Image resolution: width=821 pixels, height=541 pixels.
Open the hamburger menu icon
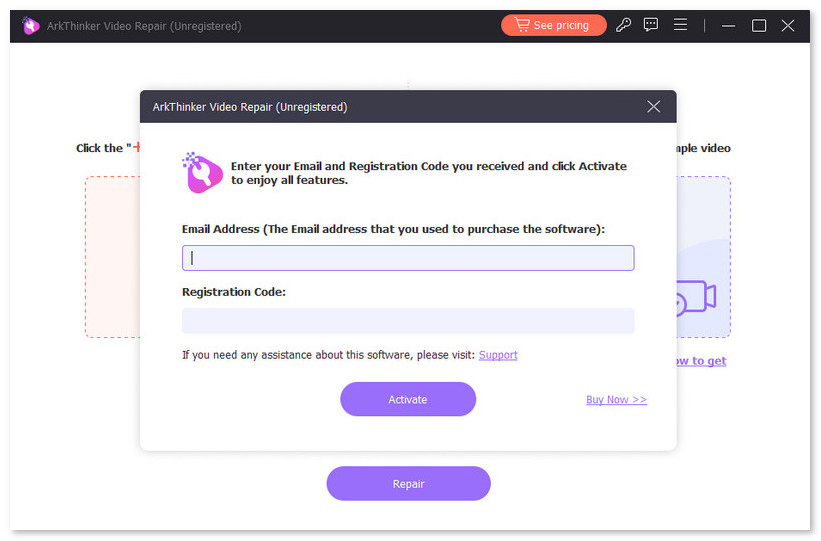pos(680,25)
